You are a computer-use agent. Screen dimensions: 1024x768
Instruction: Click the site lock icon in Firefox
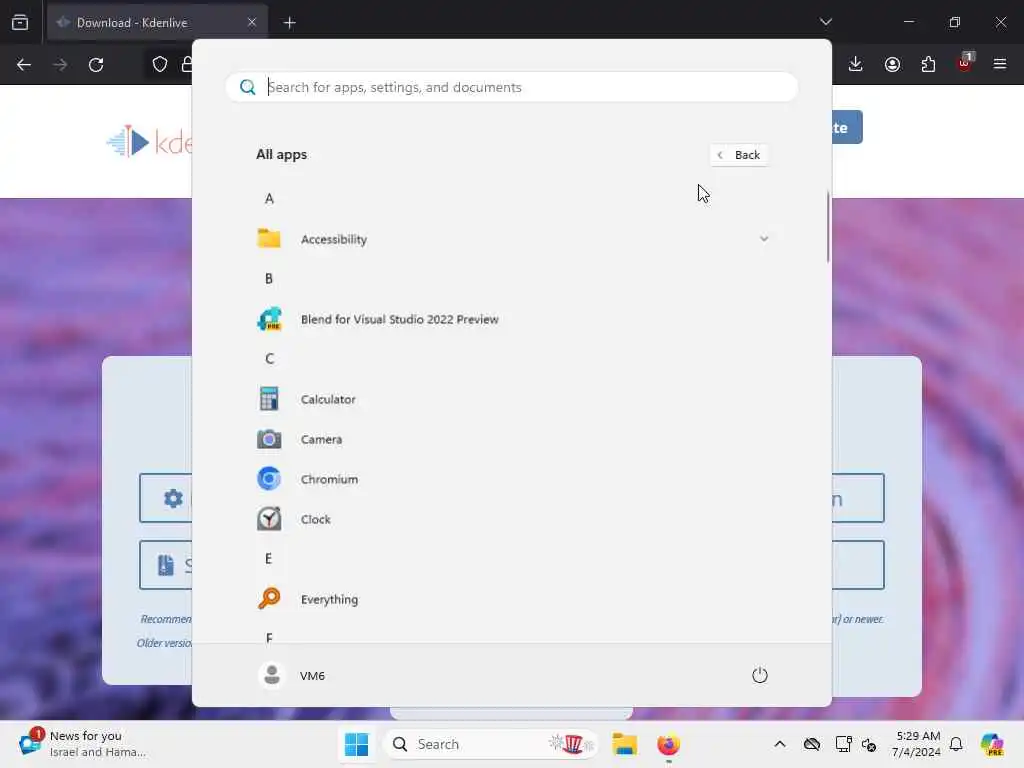187,65
